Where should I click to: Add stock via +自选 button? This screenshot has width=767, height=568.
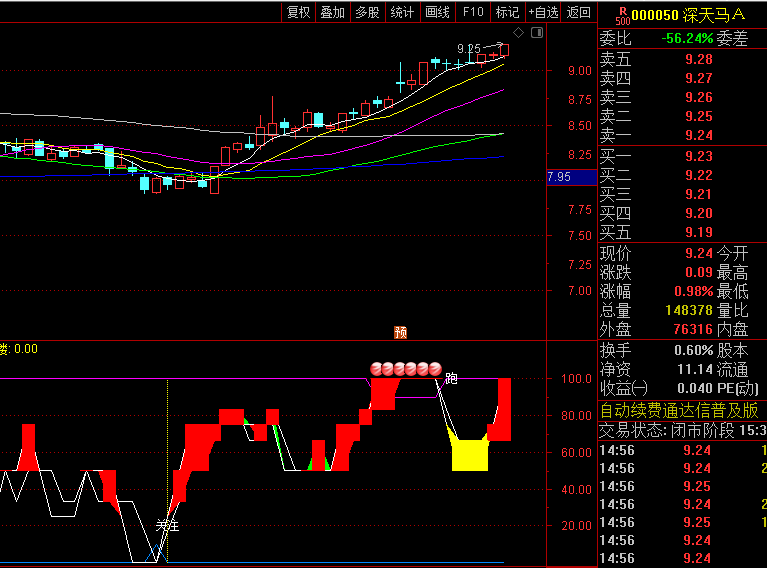[543, 12]
